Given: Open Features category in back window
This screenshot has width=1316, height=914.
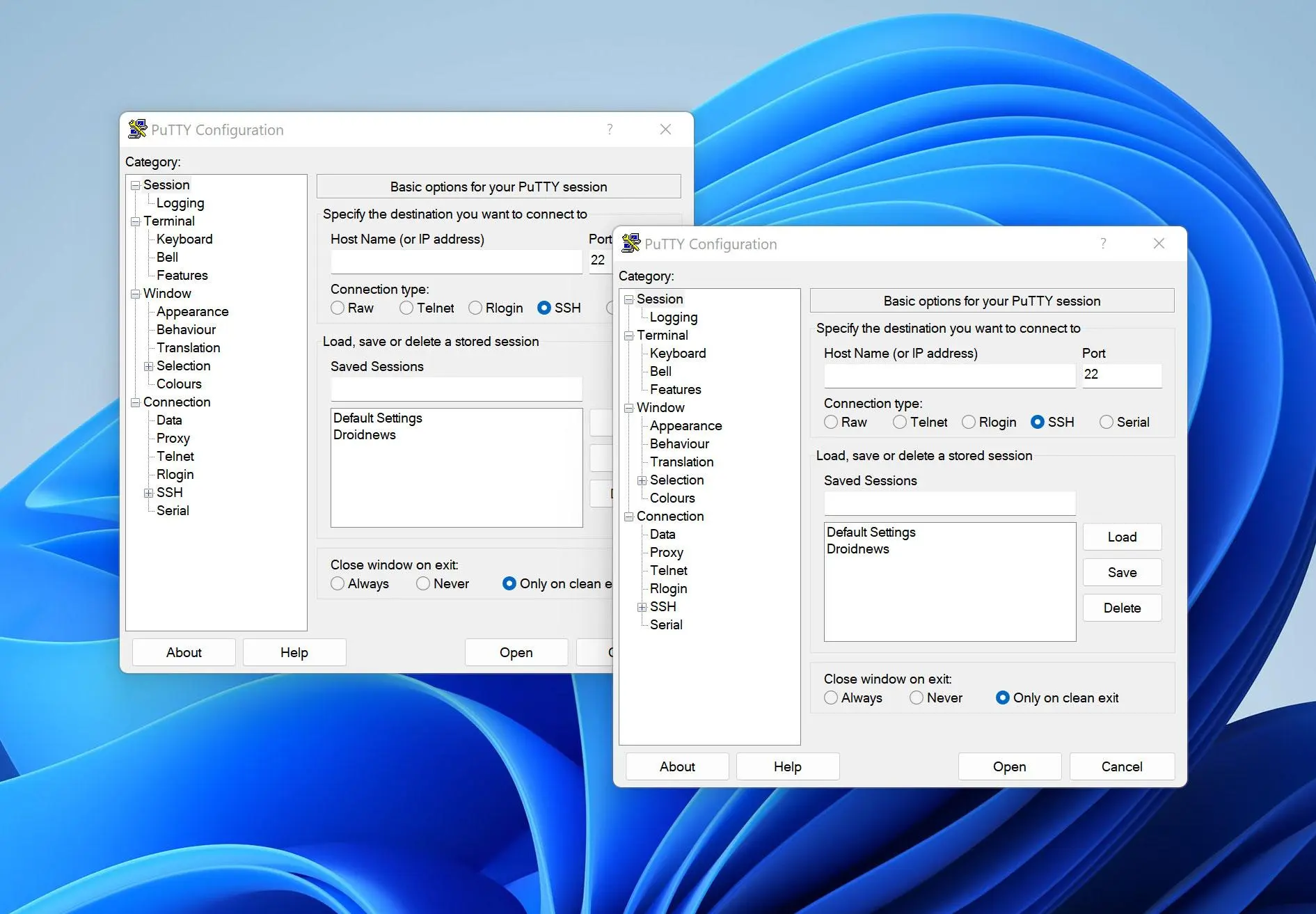Looking at the screenshot, I should pos(182,275).
